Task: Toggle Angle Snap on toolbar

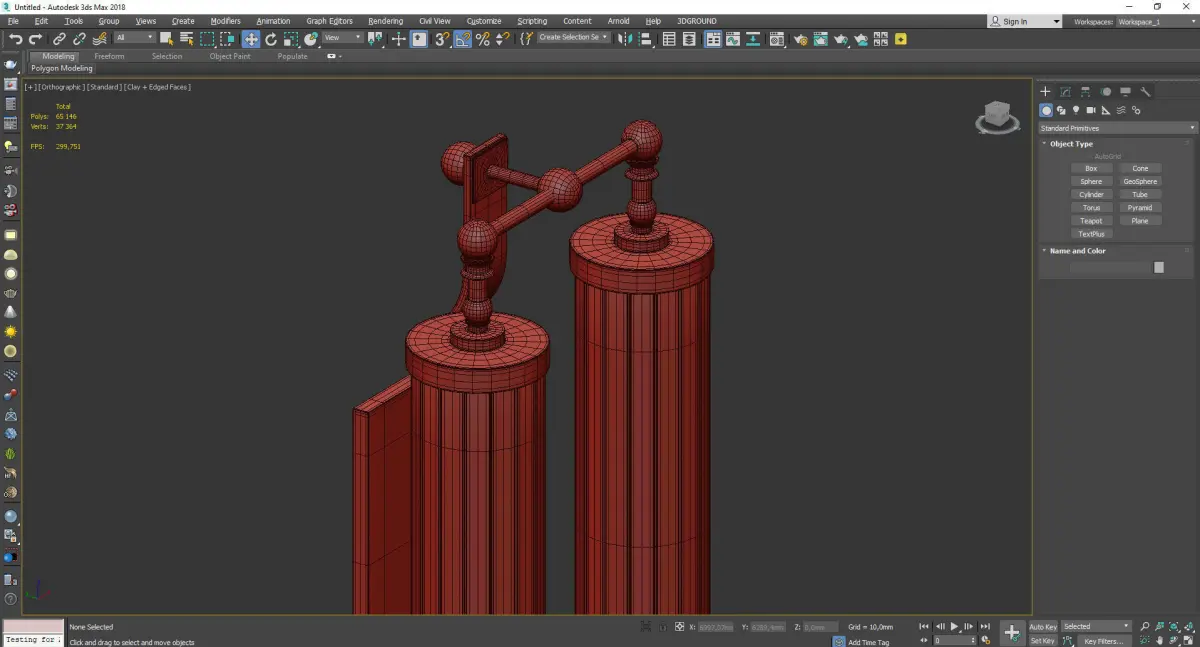Action: click(463, 39)
